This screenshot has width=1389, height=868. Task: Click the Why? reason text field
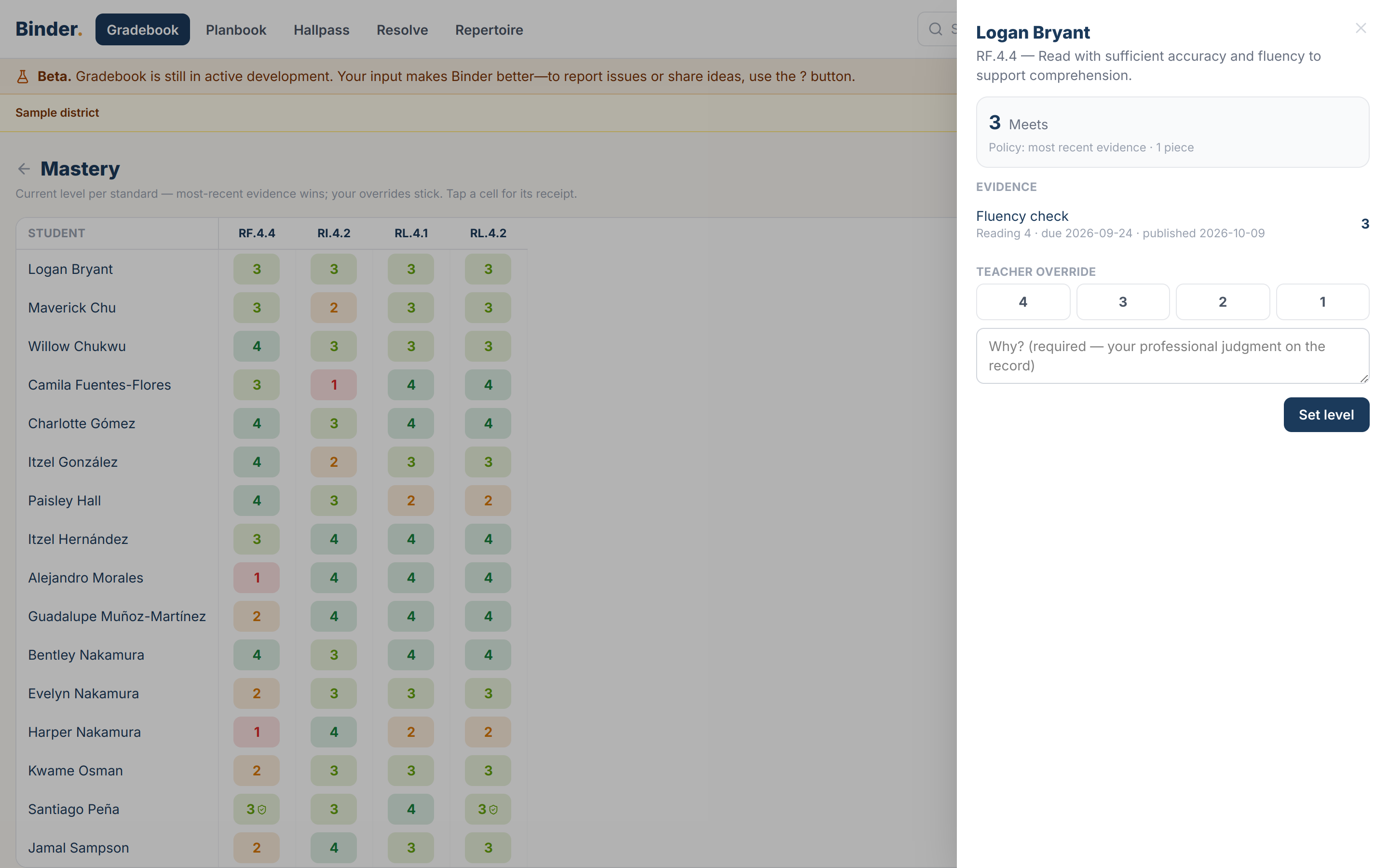(x=1172, y=356)
